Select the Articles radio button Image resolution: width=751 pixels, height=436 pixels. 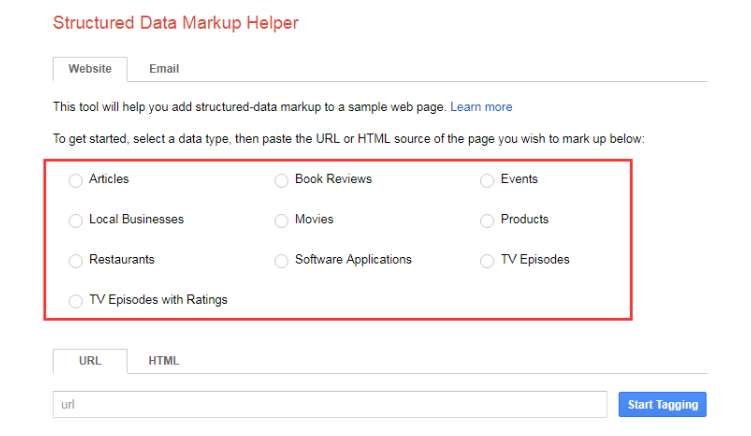pyautogui.click(x=75, y=181)
